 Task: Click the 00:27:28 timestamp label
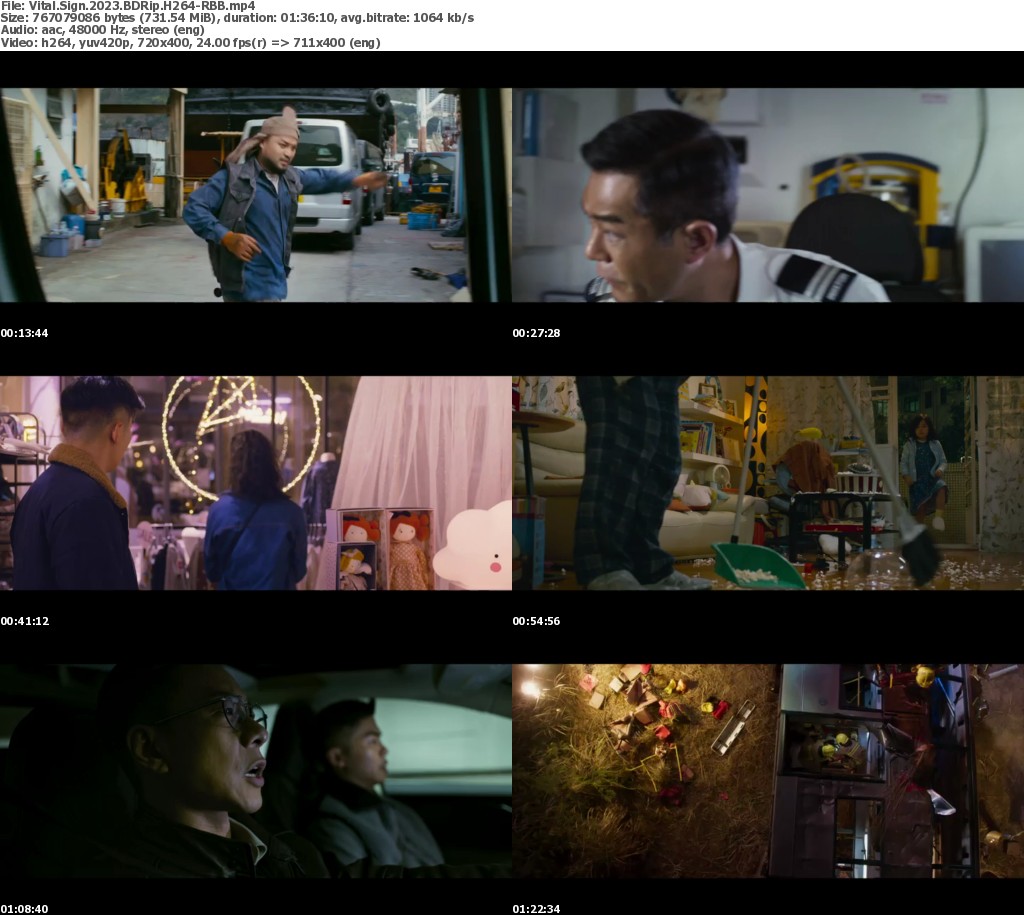(x=537, y=333)
